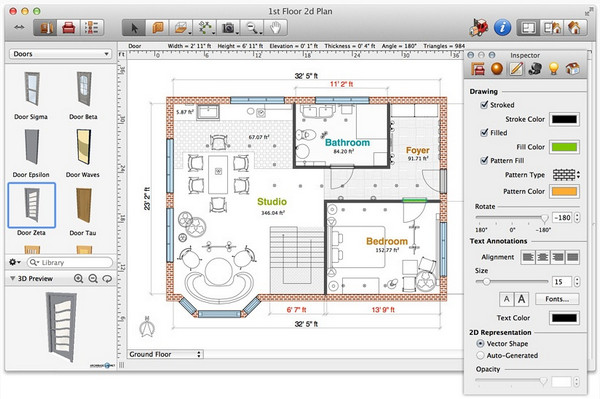The width and height of the screenshot is (600, 399).
Task: Show the building elements library tab
Action: (45, 28)
